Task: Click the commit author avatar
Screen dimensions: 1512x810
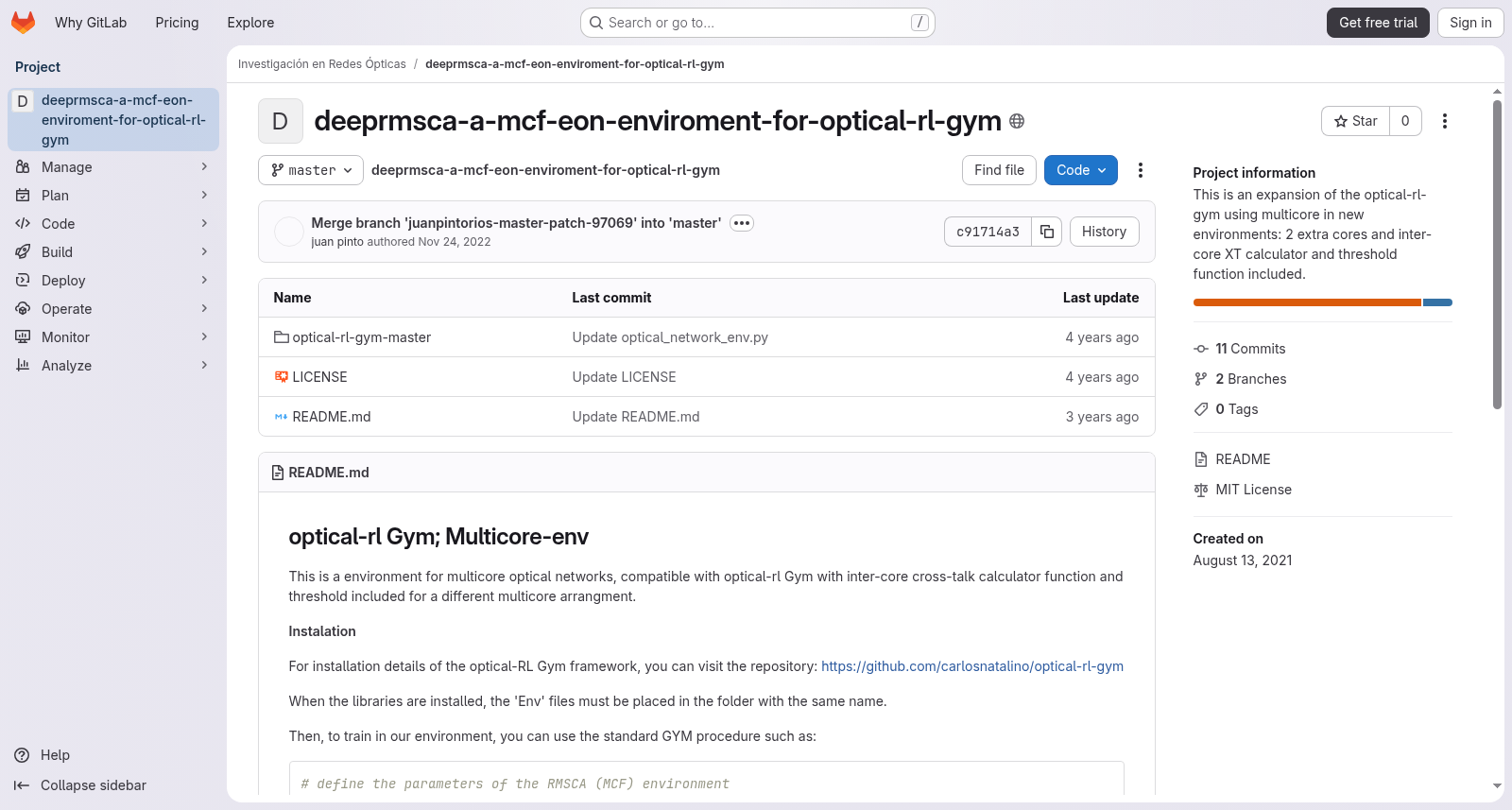Action: click(x=289, y=232)
